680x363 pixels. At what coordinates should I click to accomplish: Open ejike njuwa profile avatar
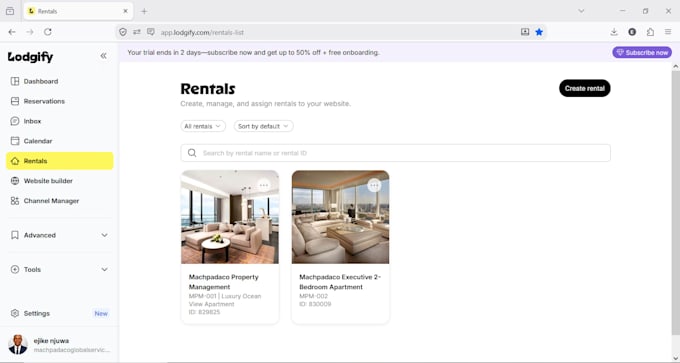(x=18, y=345)
